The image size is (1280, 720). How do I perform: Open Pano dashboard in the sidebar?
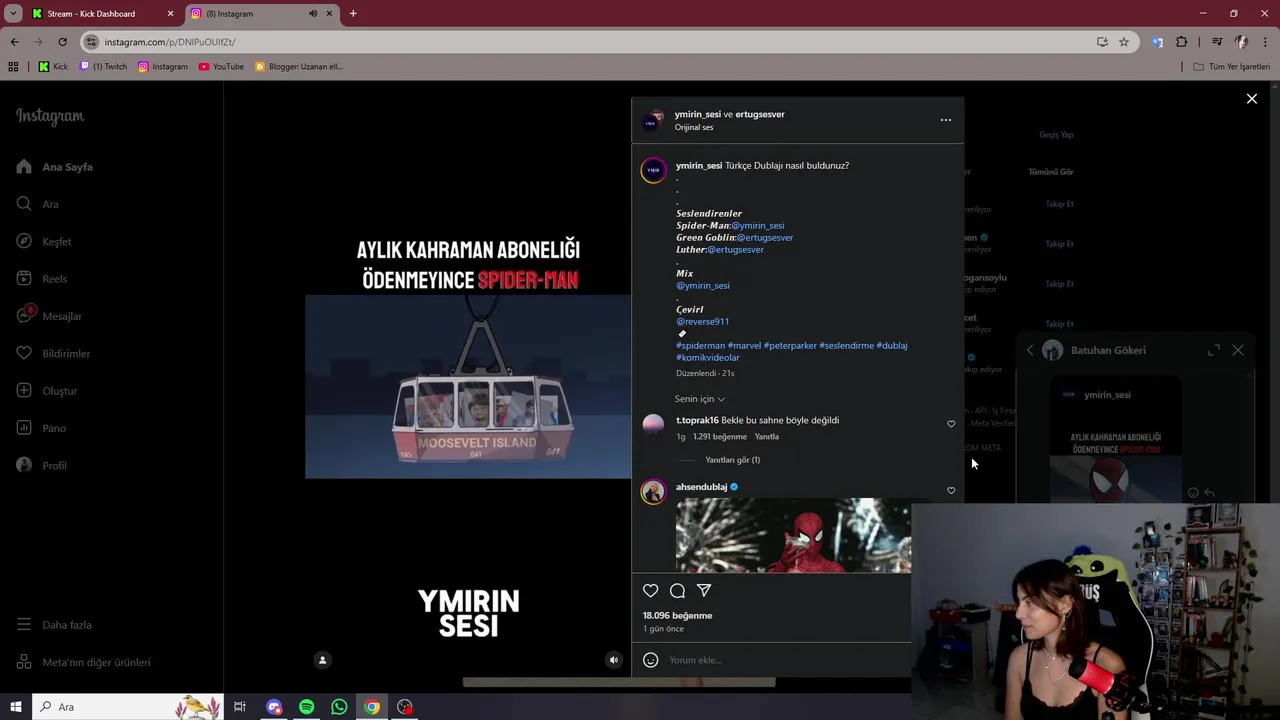pyautogui.click(x=41, y=428)
